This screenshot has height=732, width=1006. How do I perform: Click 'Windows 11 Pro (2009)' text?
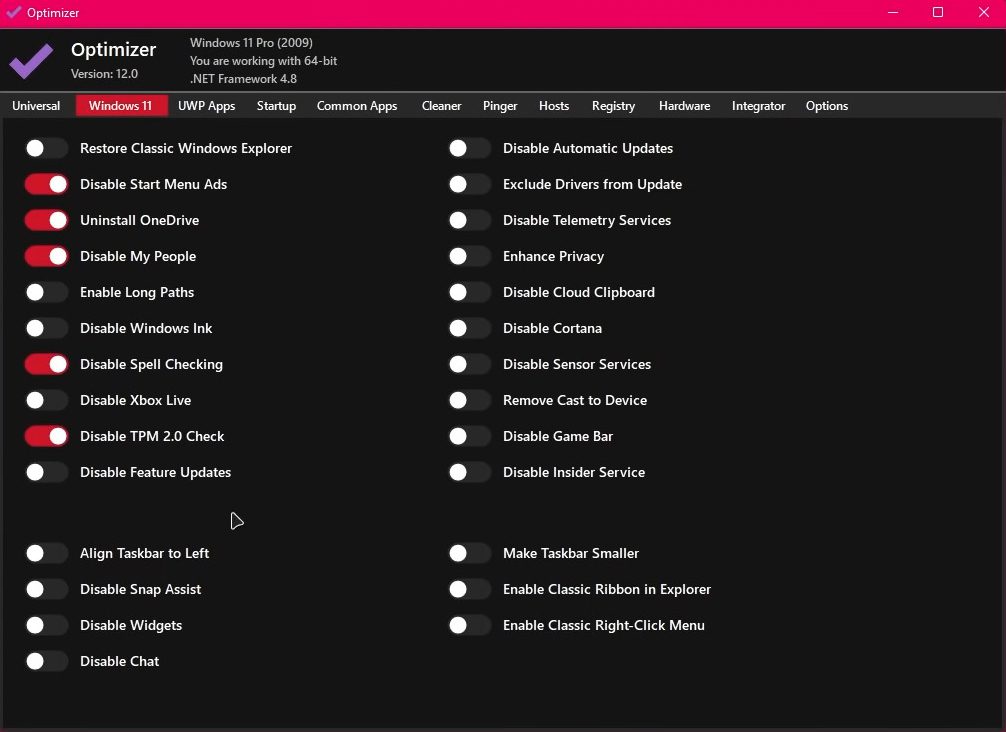click(252, 43)
